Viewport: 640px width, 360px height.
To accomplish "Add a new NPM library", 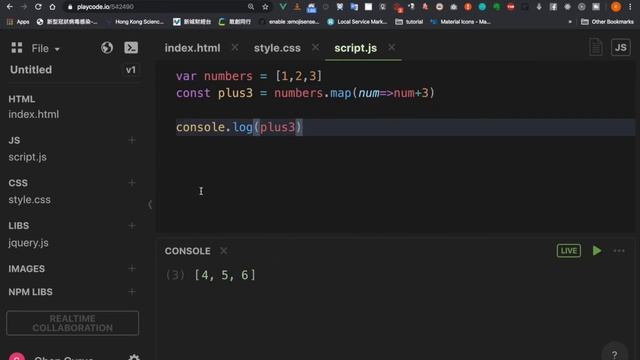I will coord(132,291).
